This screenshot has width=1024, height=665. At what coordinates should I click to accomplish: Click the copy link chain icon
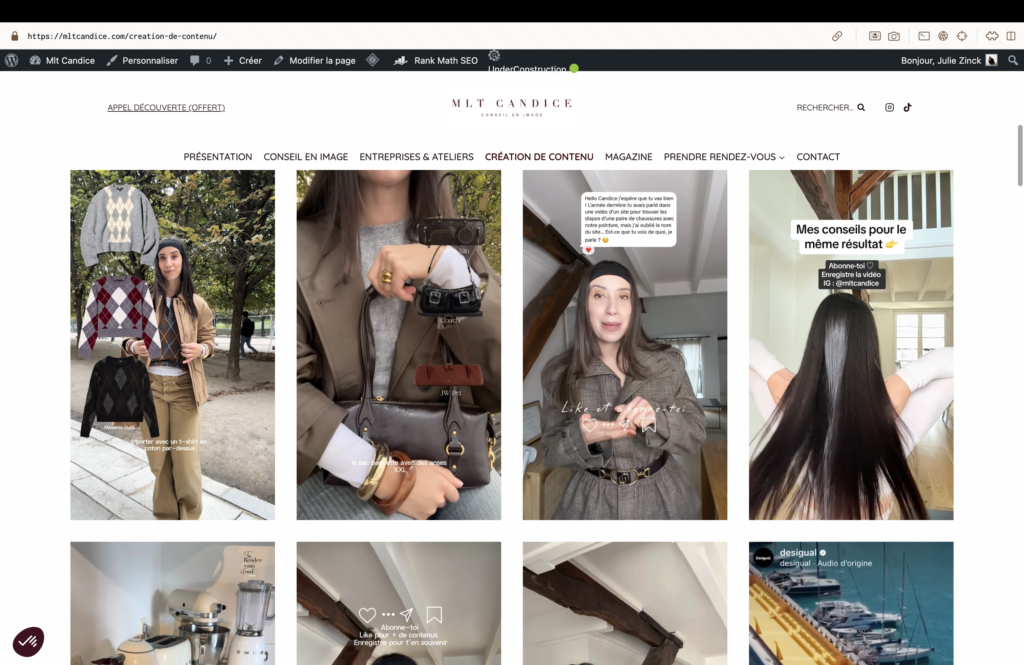pyautogui.click(x=837, y=36)
